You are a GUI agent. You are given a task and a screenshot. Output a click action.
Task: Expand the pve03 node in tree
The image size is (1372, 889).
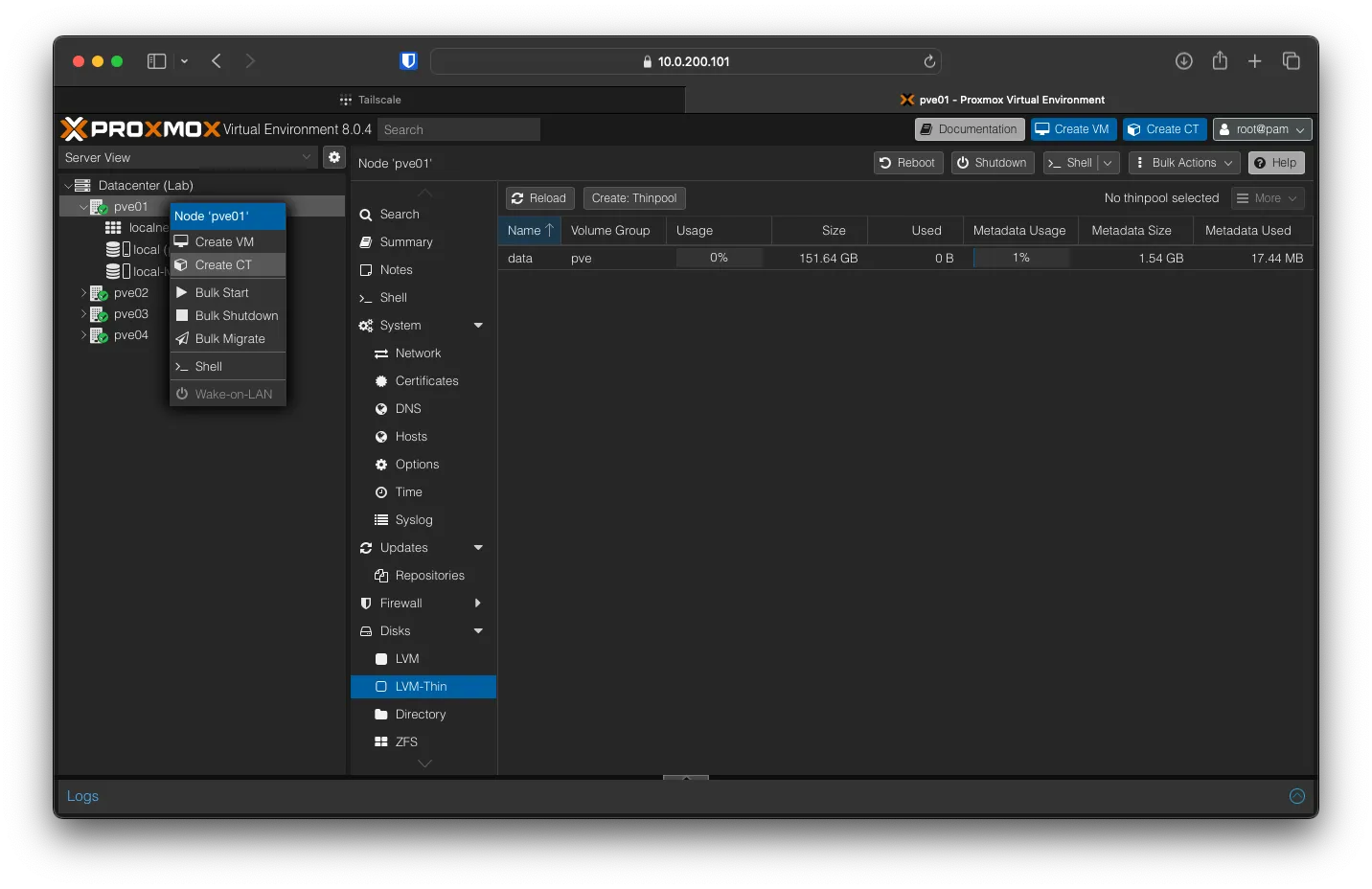83,314
